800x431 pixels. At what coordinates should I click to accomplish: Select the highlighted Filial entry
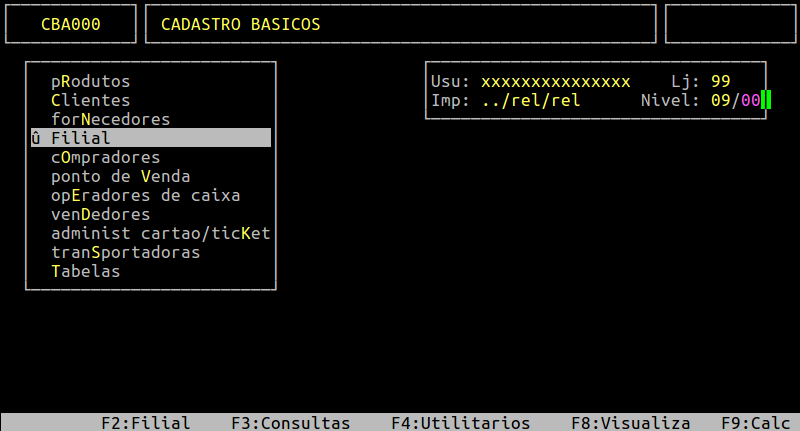[80, 138]
